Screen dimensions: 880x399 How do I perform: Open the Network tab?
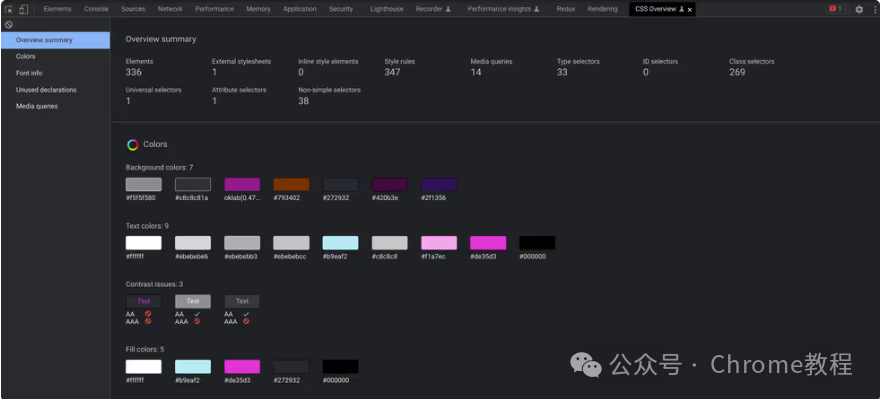[170, 9]
